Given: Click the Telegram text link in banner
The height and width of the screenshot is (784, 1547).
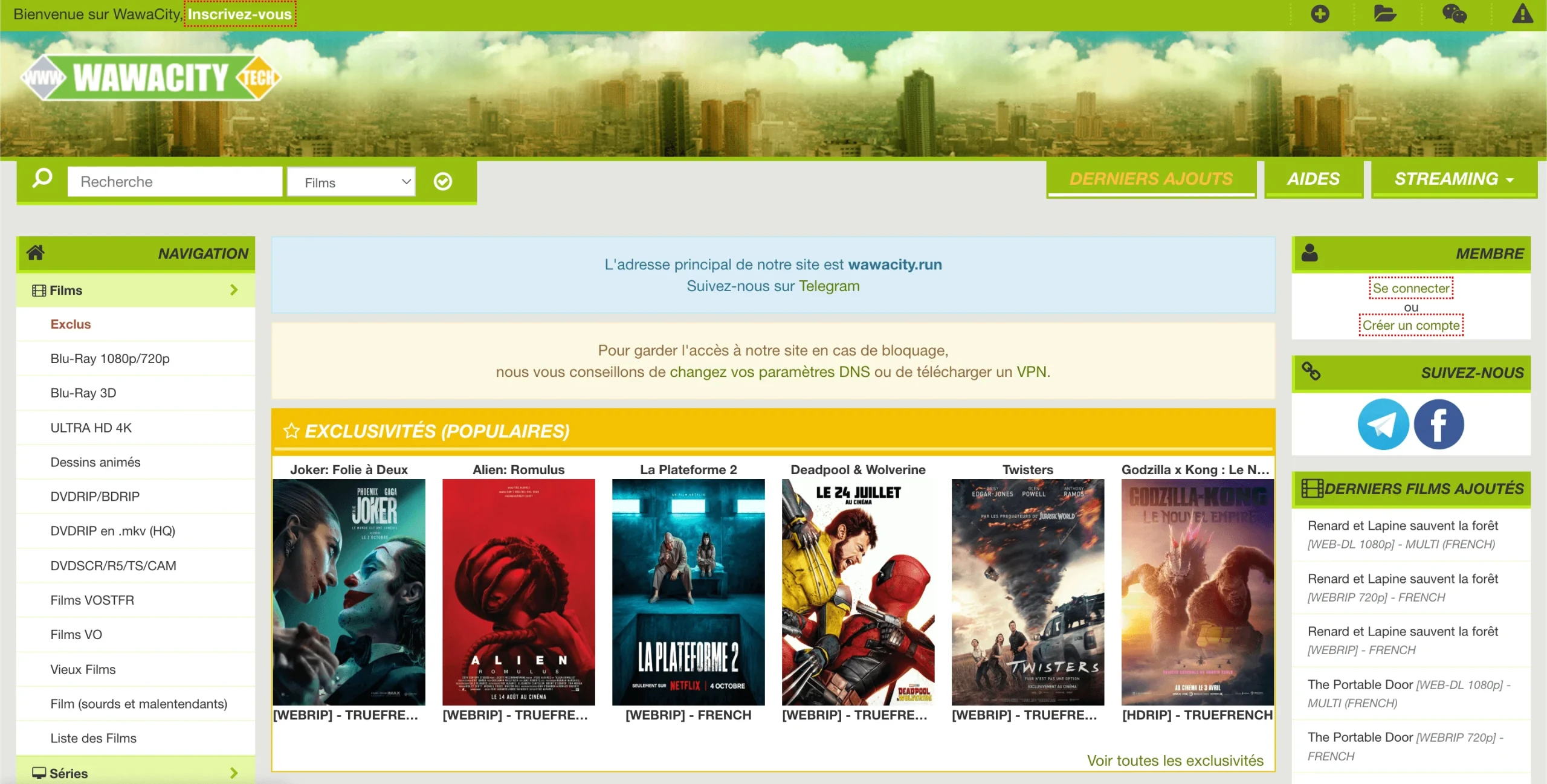Looking at the screenshot, I should 829,286.
